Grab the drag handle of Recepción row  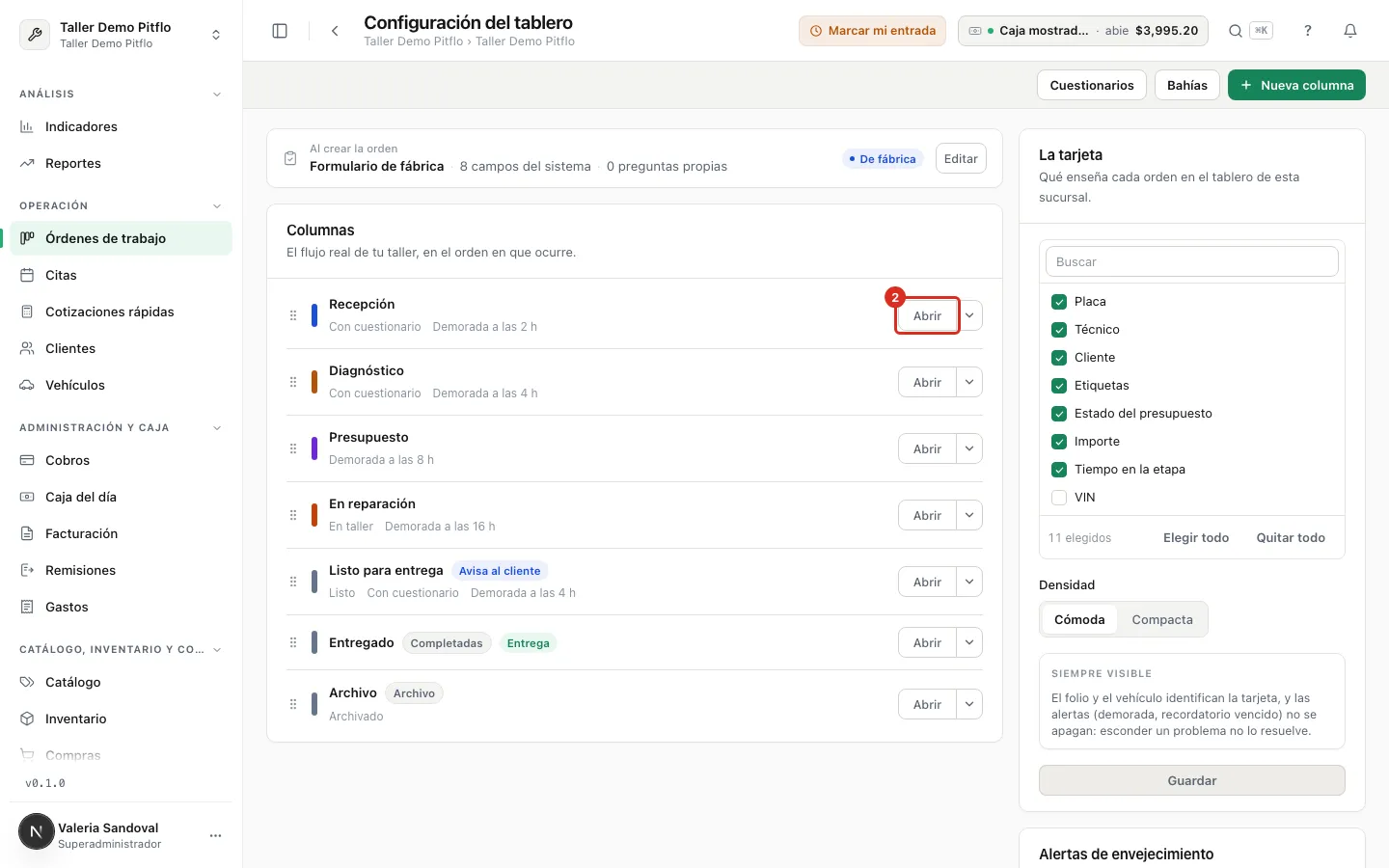pyautogui.click(x=293, y=315)
